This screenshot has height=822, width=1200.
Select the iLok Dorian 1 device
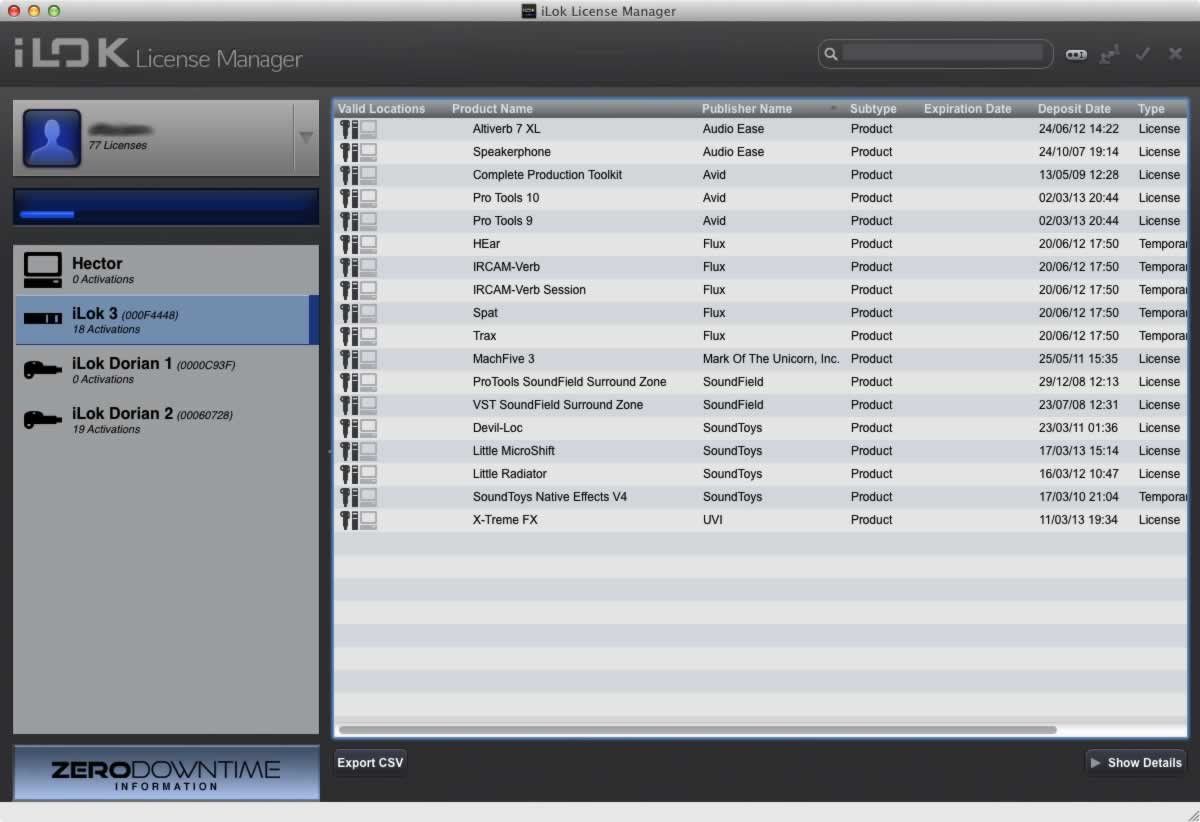(x=165, y=370)
